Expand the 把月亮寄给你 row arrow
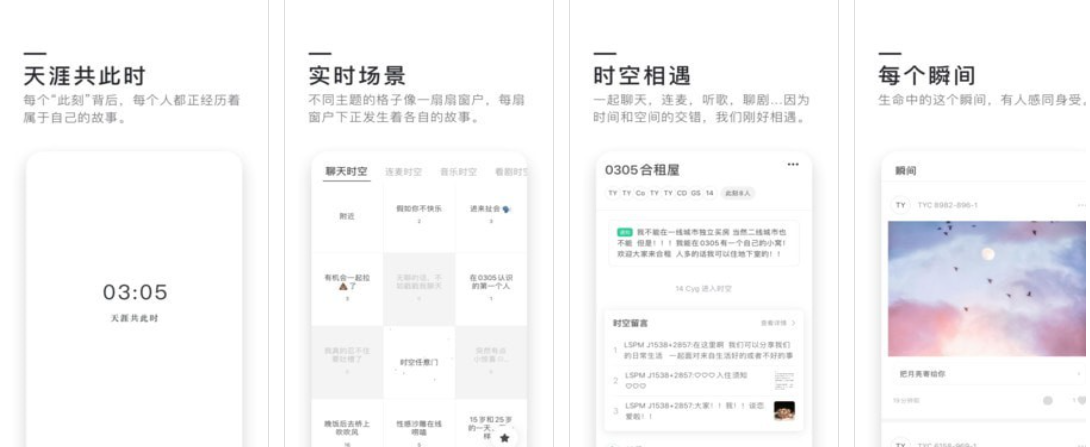This screenshot has height=447, width=1090. tap(1079, 374)
